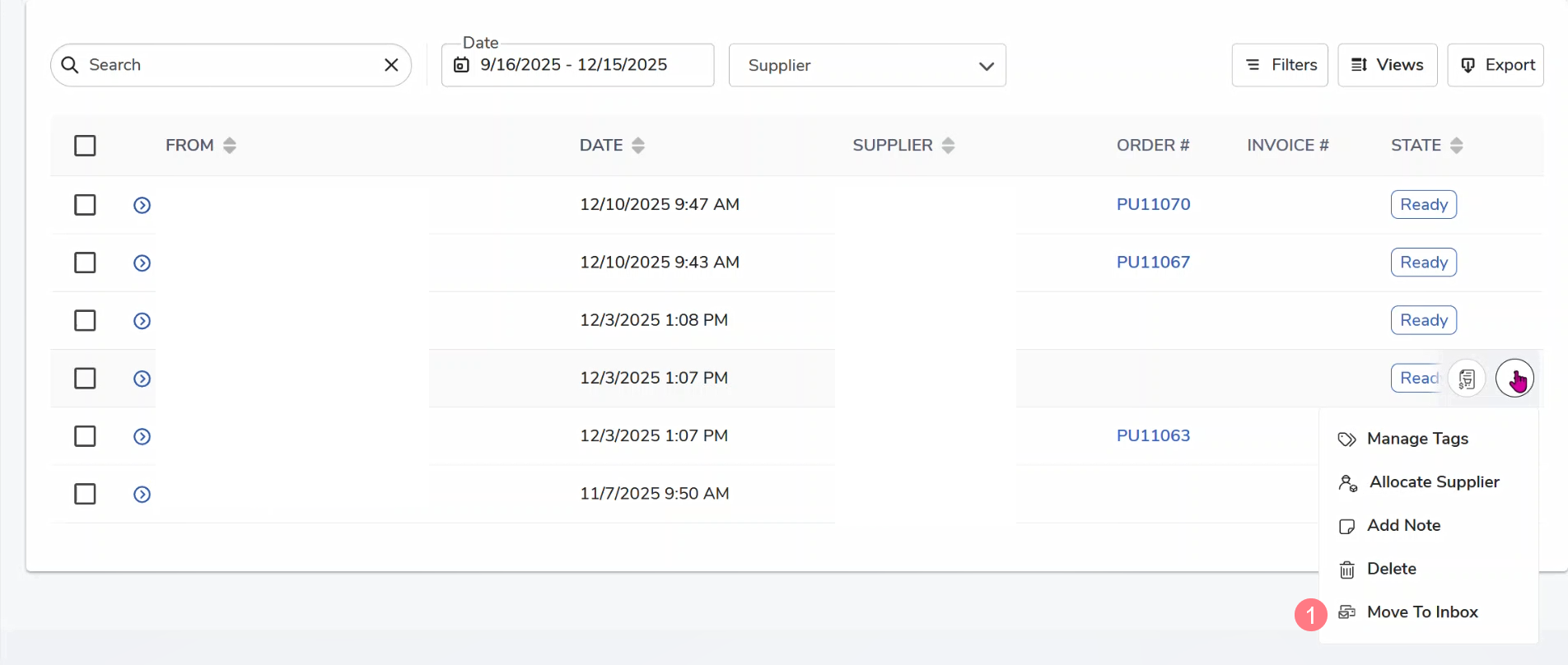
Task: Choose Manage Tags from context menu
Action: pyautogui.click(x=1416, y=439)
